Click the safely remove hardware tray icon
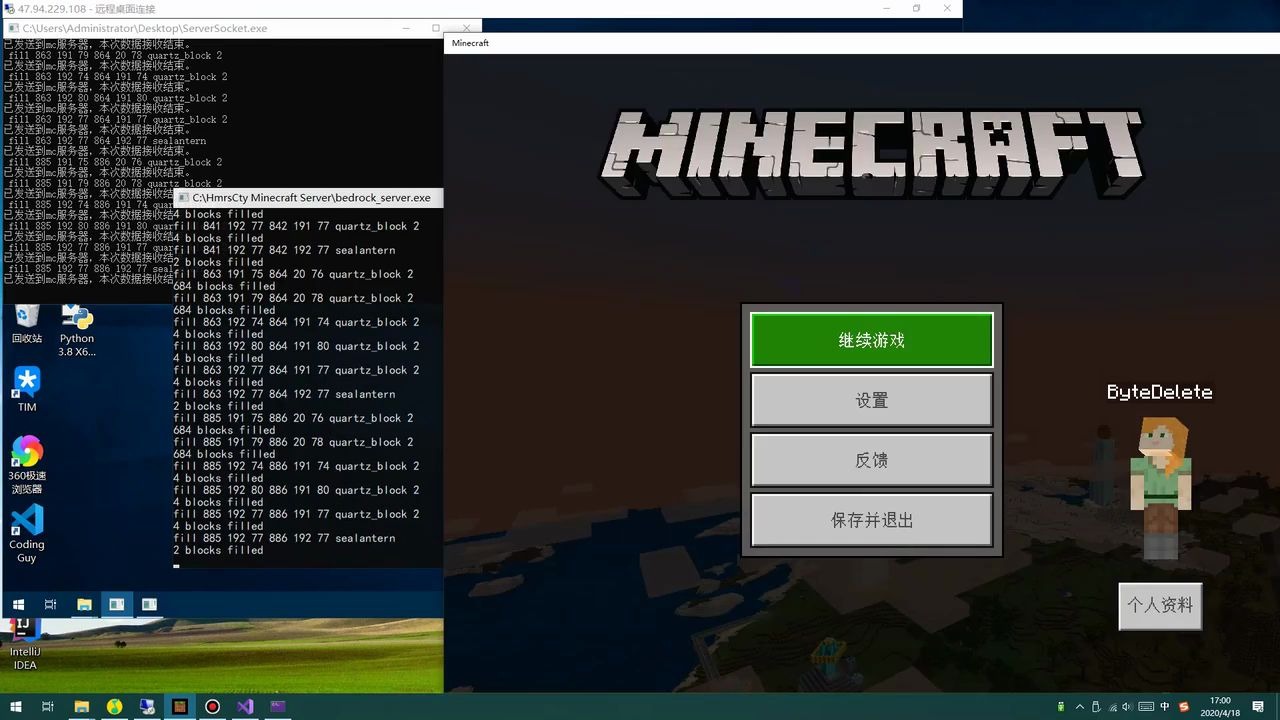The width and height of the screenshot is (1280, 720). pos(1097,707)
